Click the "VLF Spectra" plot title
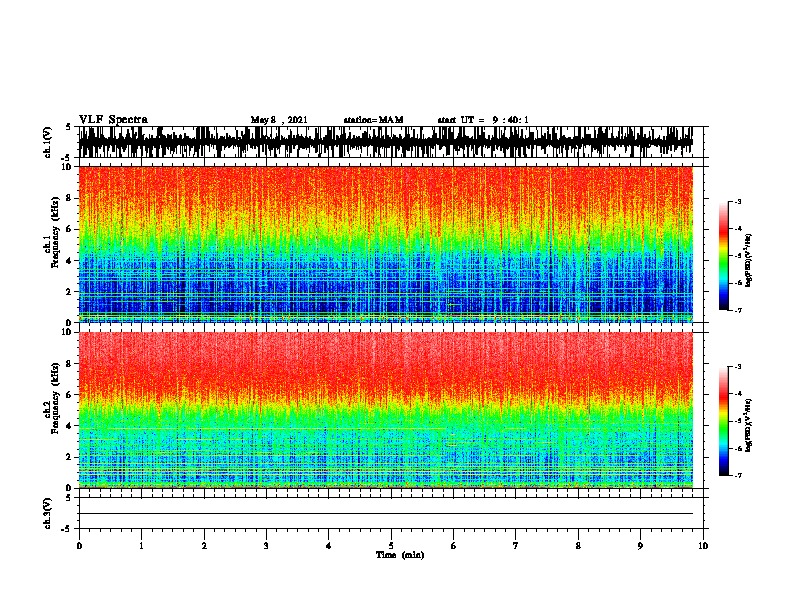792x612 pixels. (x=113, y=120)
